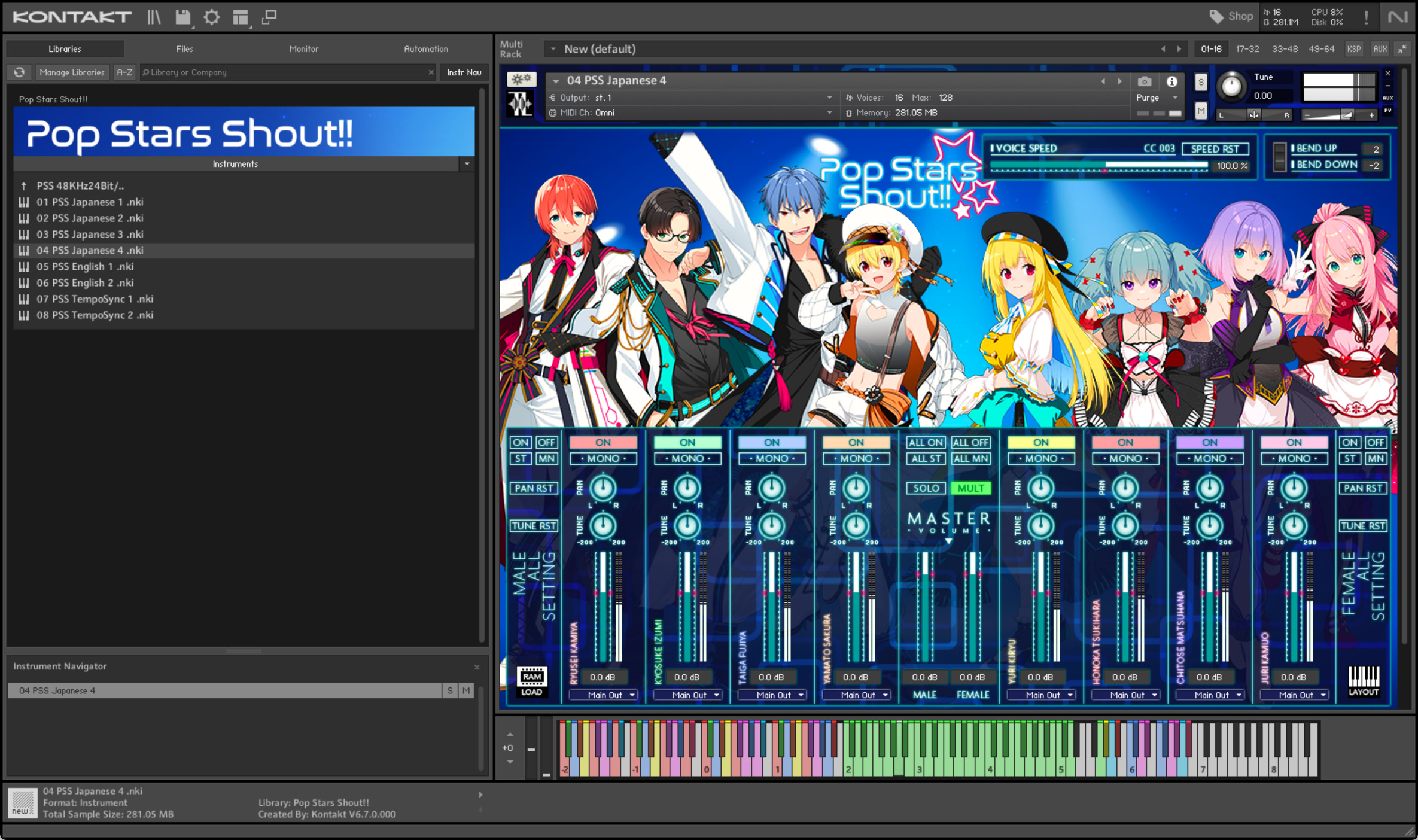Click the instrument Tune knob

point(1231,86)
